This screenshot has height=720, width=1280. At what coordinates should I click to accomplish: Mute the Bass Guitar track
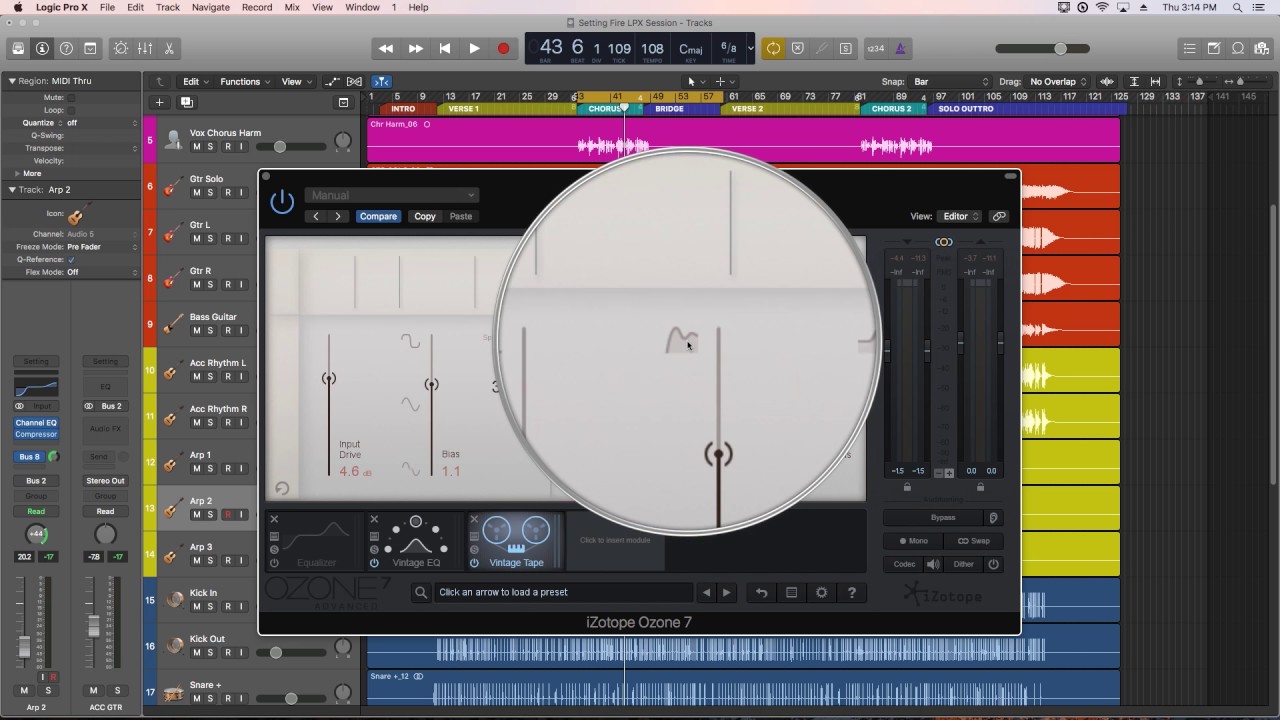[196, 331]
